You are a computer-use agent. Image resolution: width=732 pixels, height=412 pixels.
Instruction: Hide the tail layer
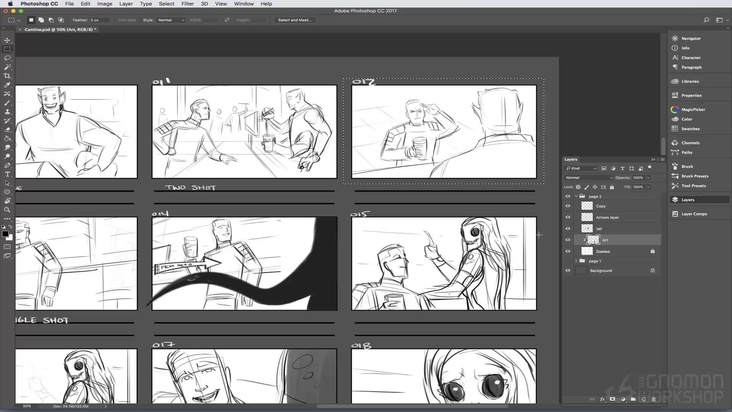568,229
